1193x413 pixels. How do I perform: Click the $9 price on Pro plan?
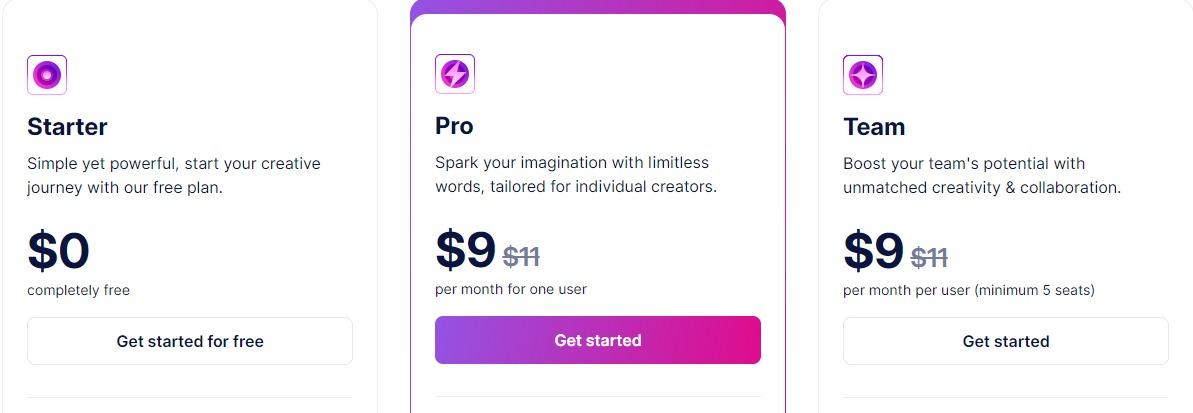pos(466,250)
